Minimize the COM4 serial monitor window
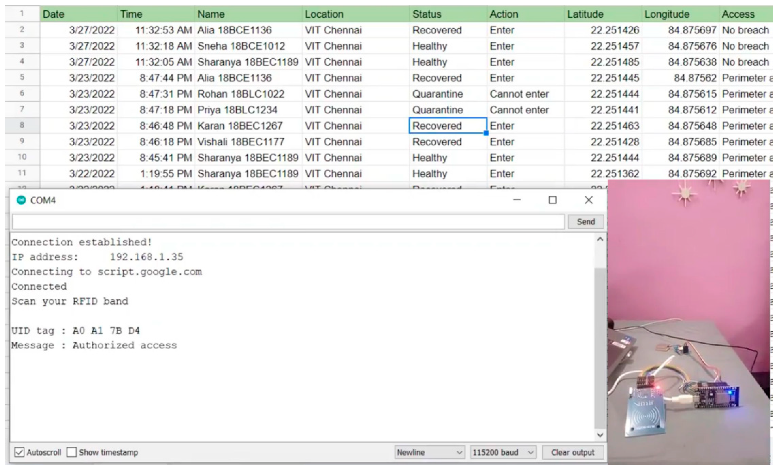778x470 pixels. (516, 200)
